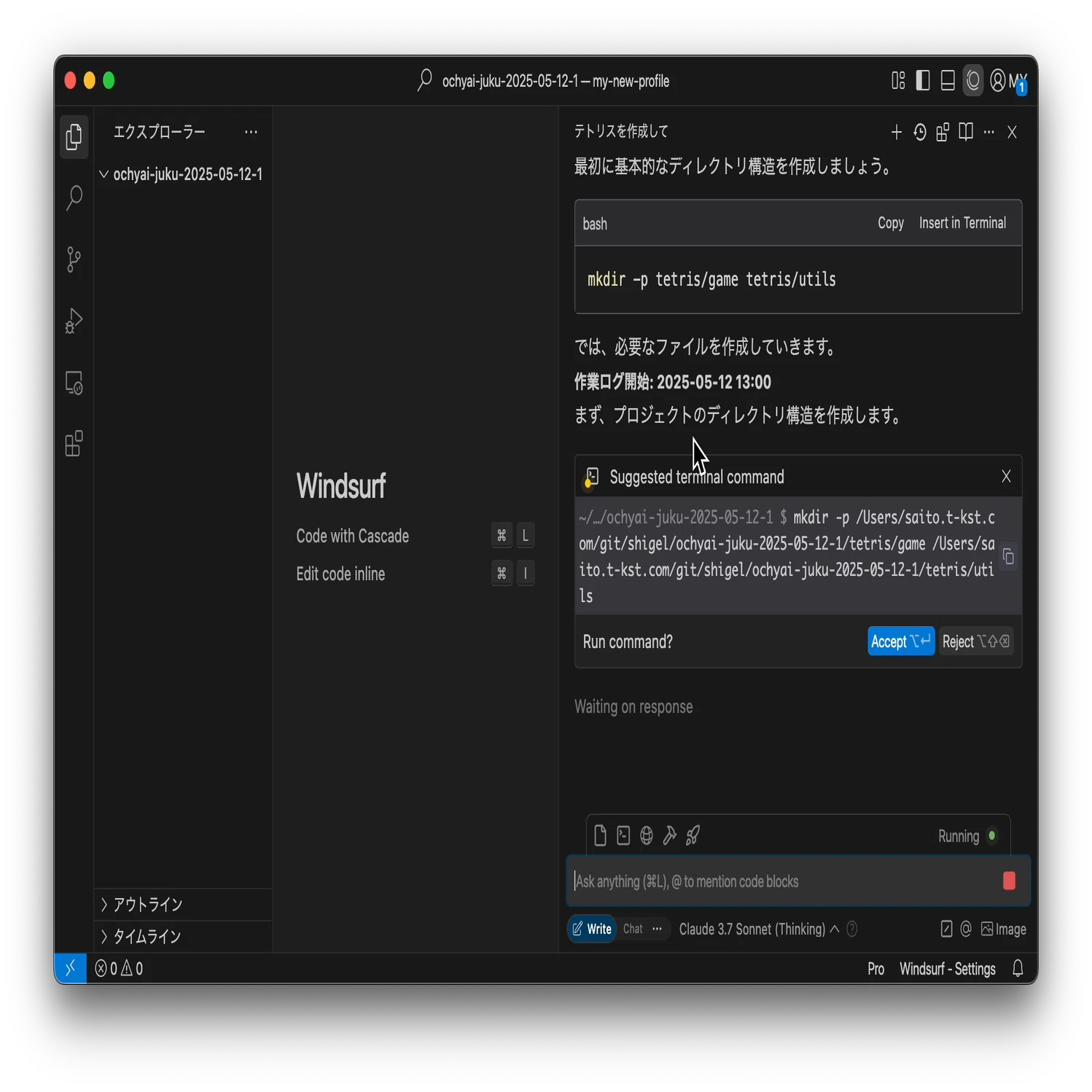The height and width of the screenshot is (1092, 1092).
Task: Switch Cascade to Write mode
Action: (x=592, y=929)
